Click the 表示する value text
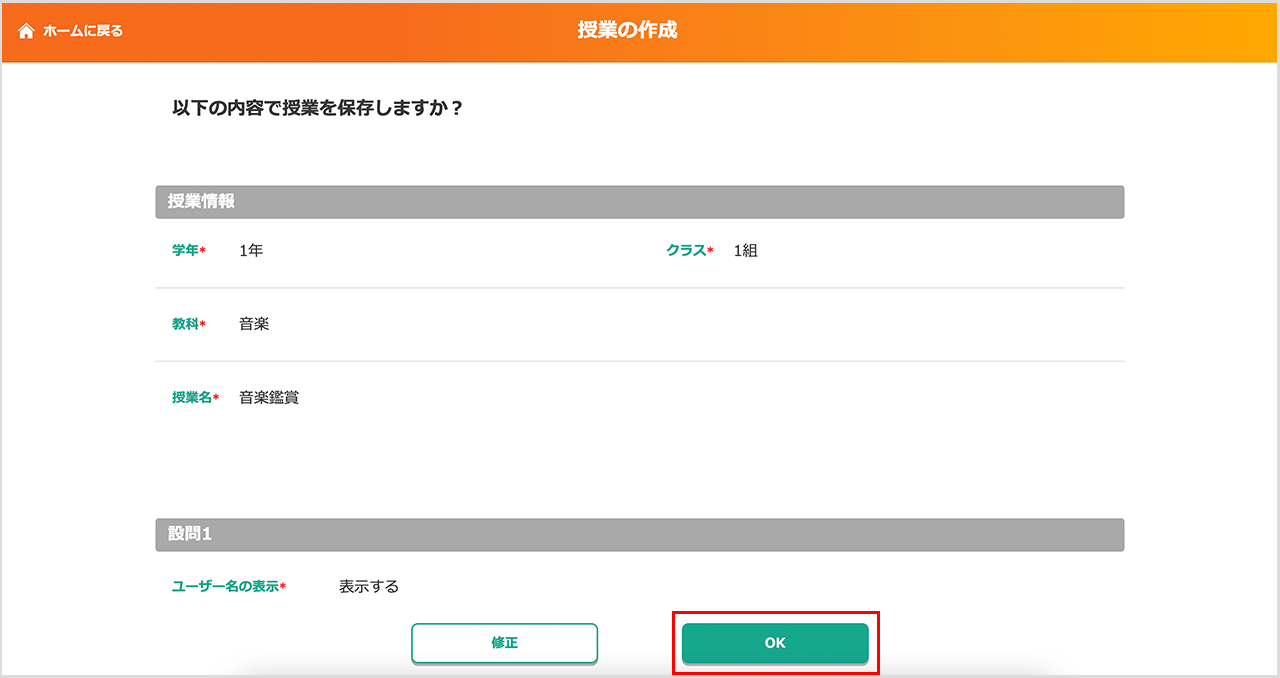Viewport: 1280px width, 678px height. pyautogui.click(x=369, y=587)
